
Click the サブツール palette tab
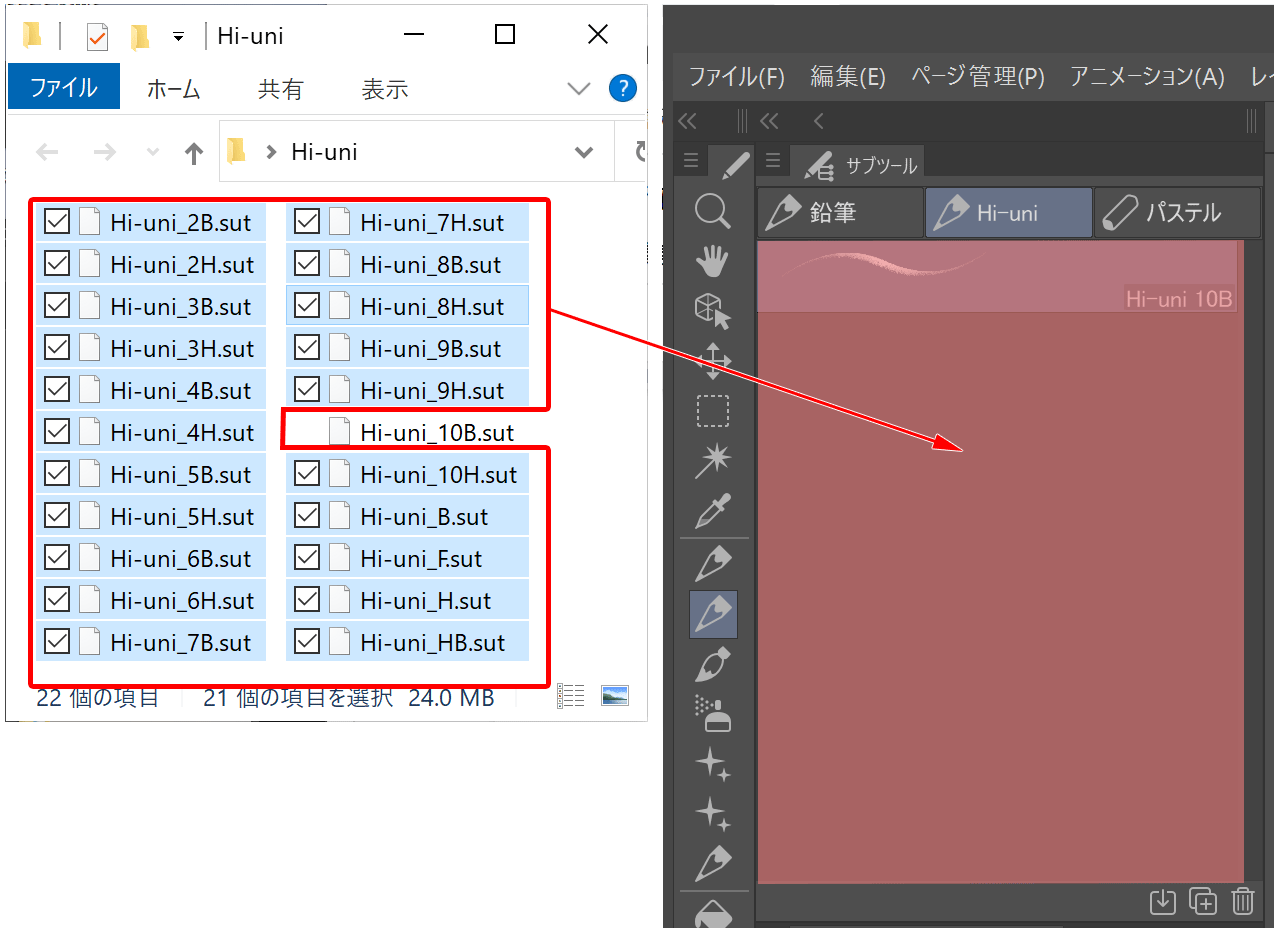click(x=859, y=164)
